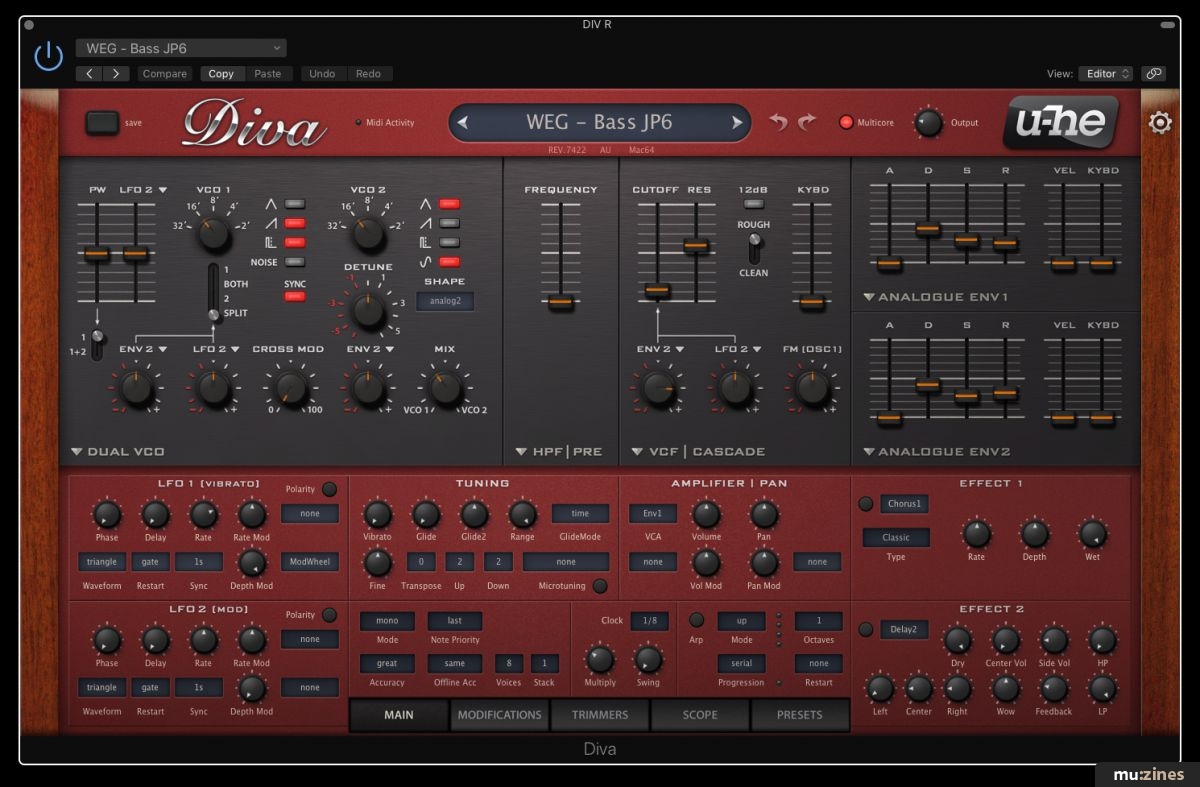Adjust the VCO 2 octave knob
The image size is (1200, 787).
(368, 234)
